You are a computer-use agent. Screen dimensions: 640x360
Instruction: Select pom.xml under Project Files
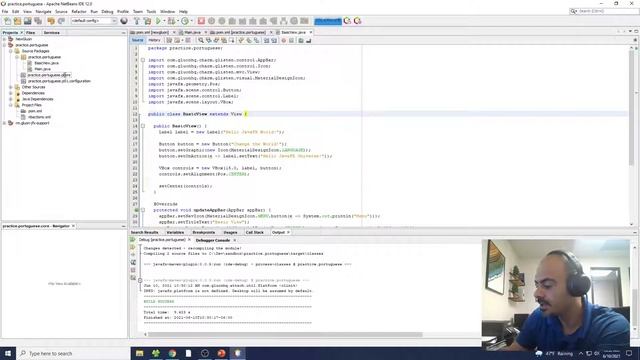(35, 111)
